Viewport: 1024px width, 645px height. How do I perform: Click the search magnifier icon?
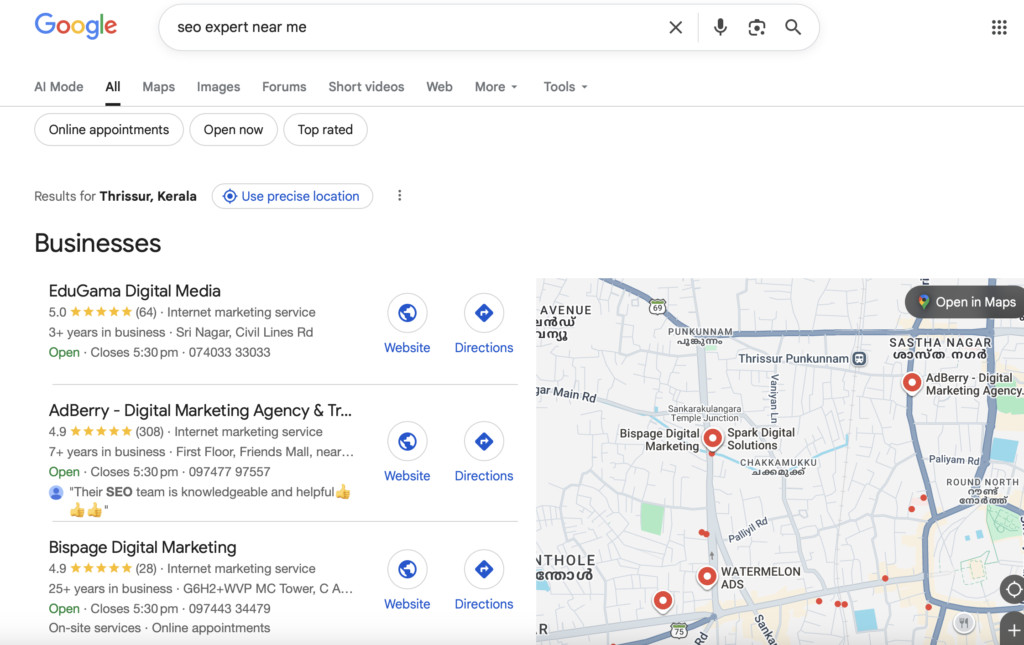(793, 27)
